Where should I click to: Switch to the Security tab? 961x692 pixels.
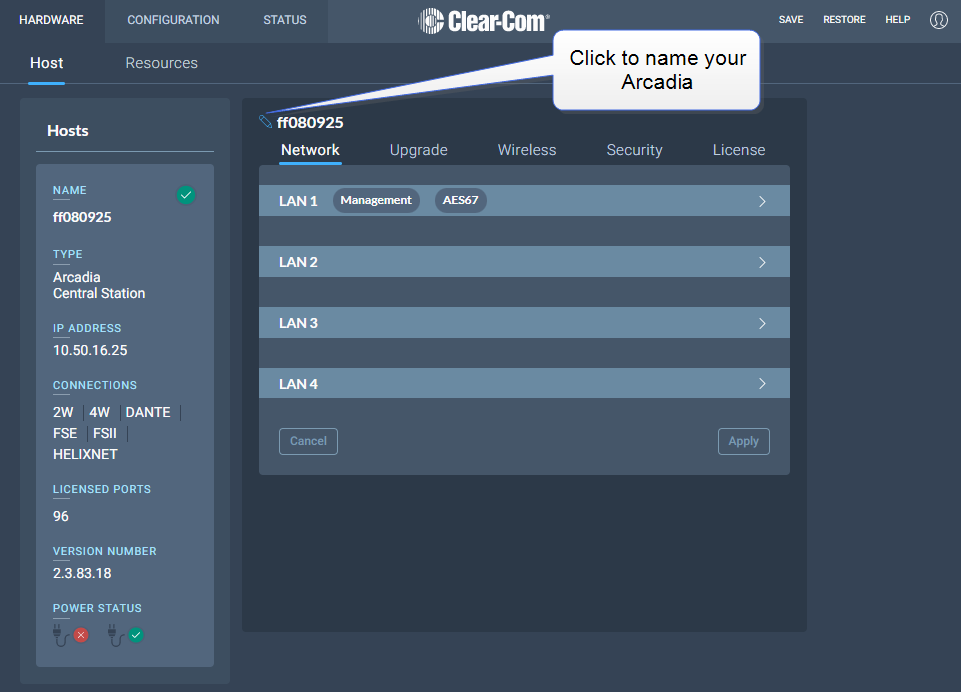(x=634, y=149)
